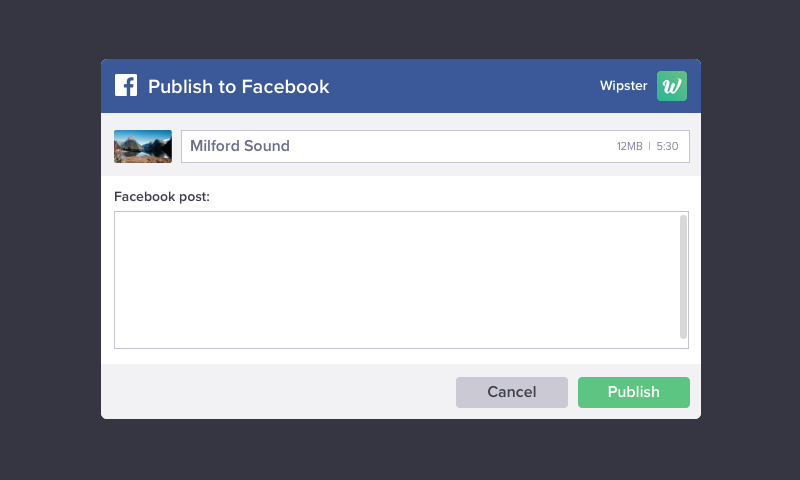The height and width of the screenshot is (480, 800).
Task: Click the 12MB file size label
Action: (x=629, y=146)
